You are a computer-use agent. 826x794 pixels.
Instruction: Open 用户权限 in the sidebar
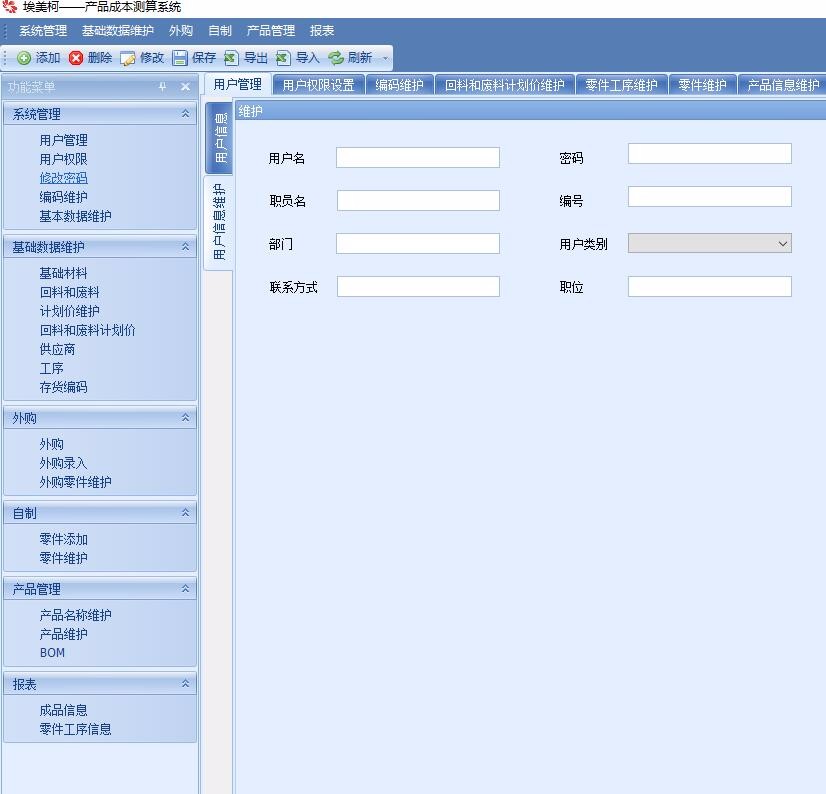[63, 159]
